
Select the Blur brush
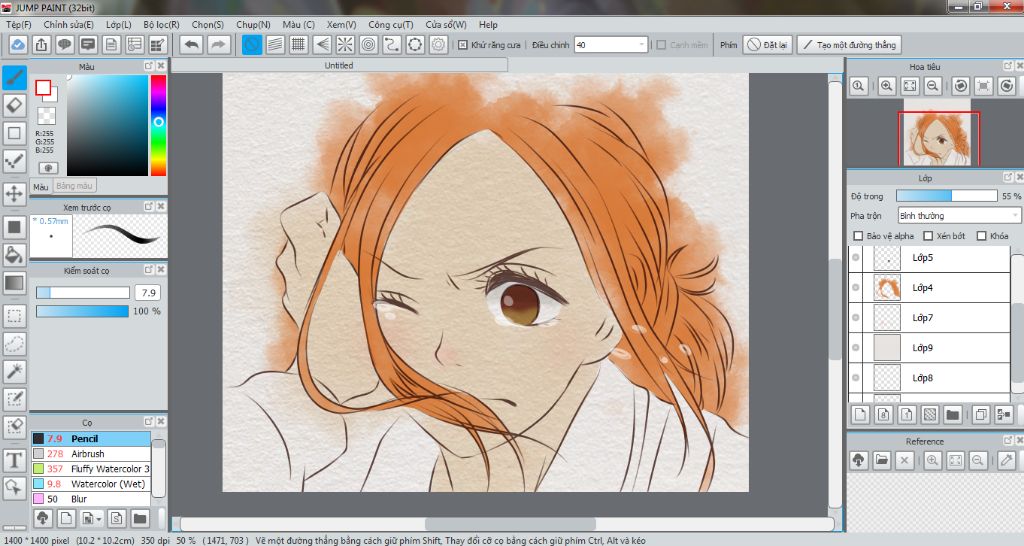coord(91,498)
